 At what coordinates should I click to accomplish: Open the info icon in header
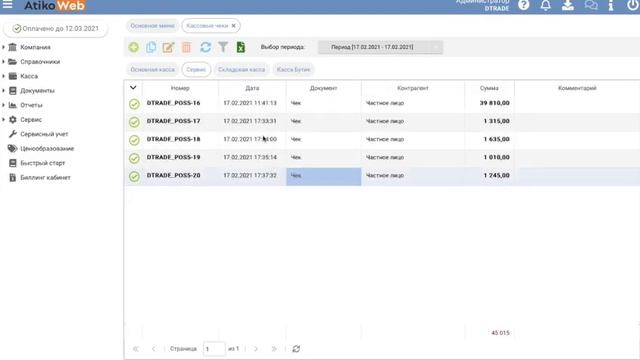point(611,5)
